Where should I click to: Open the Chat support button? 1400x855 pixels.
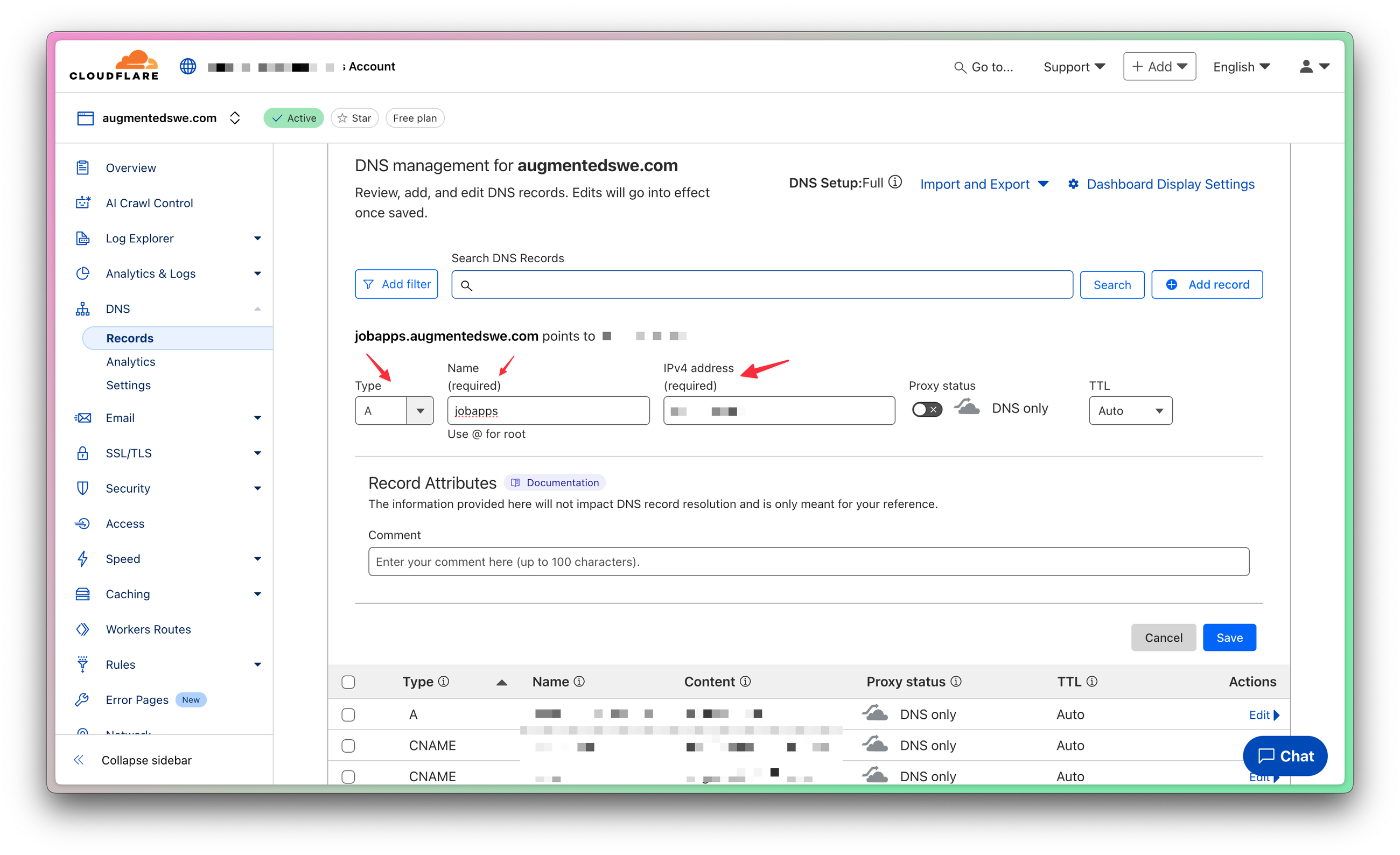pos(1285,755)
